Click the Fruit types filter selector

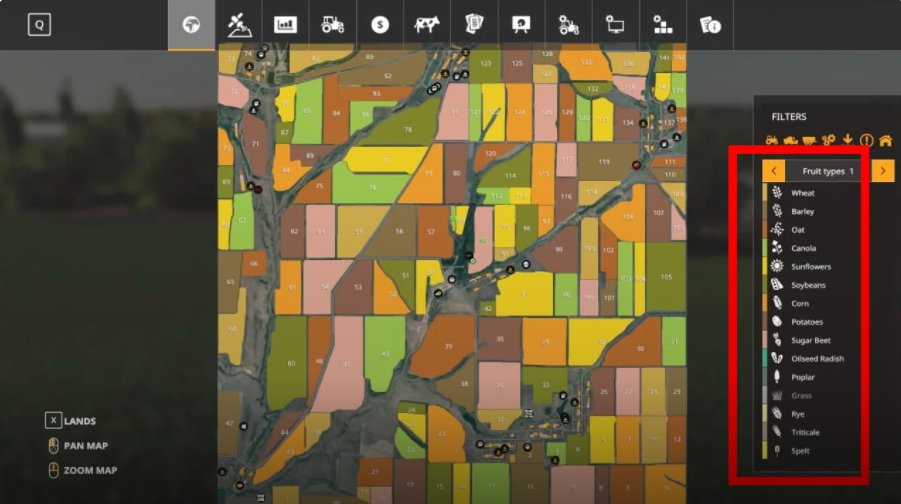(x=828, y=171)
